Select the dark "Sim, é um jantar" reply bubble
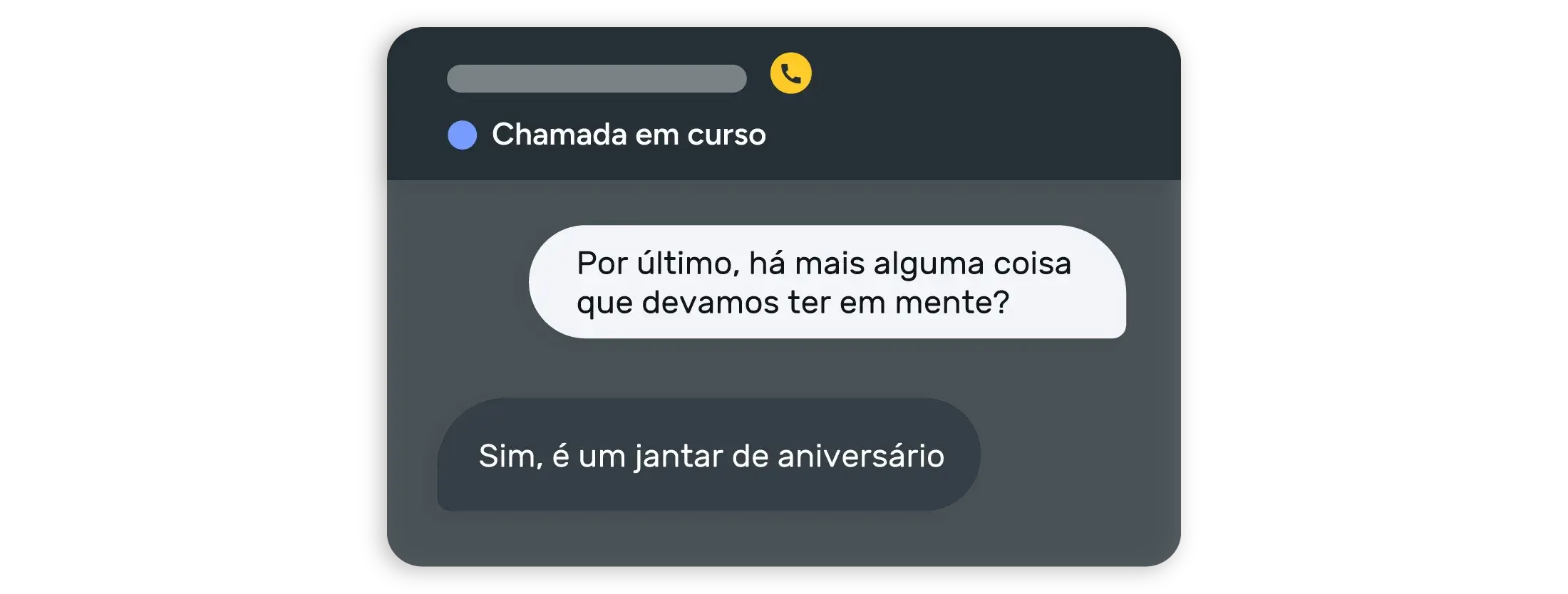1568x594 pixels. [x=708, y=454]
